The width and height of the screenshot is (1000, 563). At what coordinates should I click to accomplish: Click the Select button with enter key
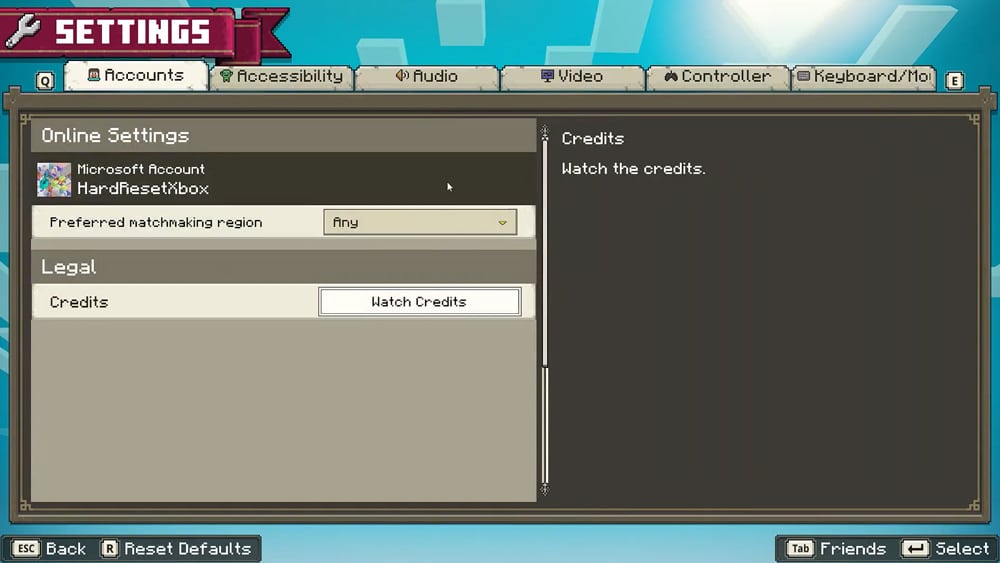coord(945,548)
